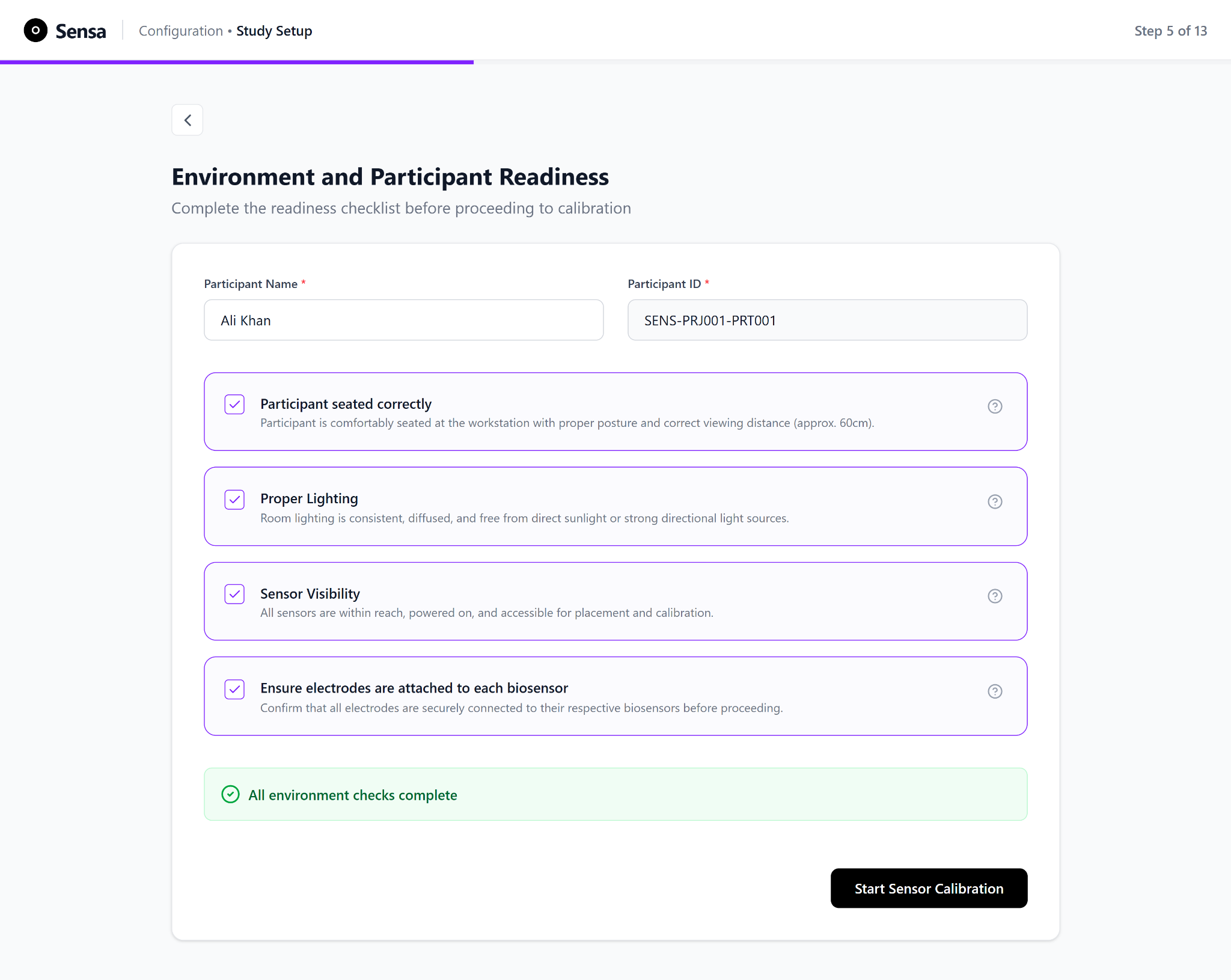This screenshot has height=980, width=1231.
Task: Show help for Sensor Visibility
Action: 995,596
